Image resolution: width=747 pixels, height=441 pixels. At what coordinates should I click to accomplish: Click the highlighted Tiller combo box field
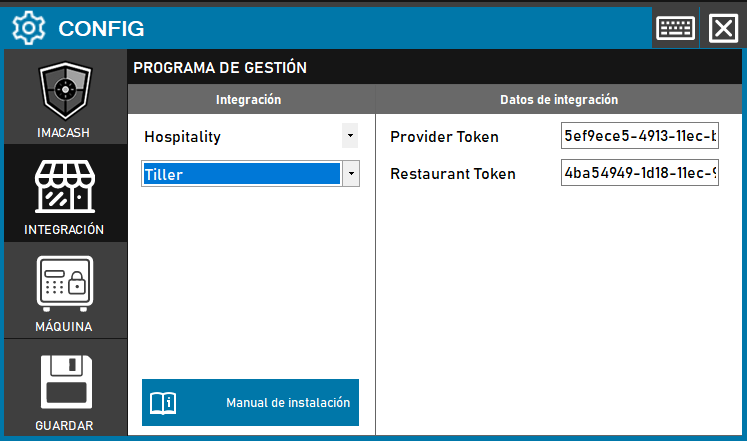(240, 174)
